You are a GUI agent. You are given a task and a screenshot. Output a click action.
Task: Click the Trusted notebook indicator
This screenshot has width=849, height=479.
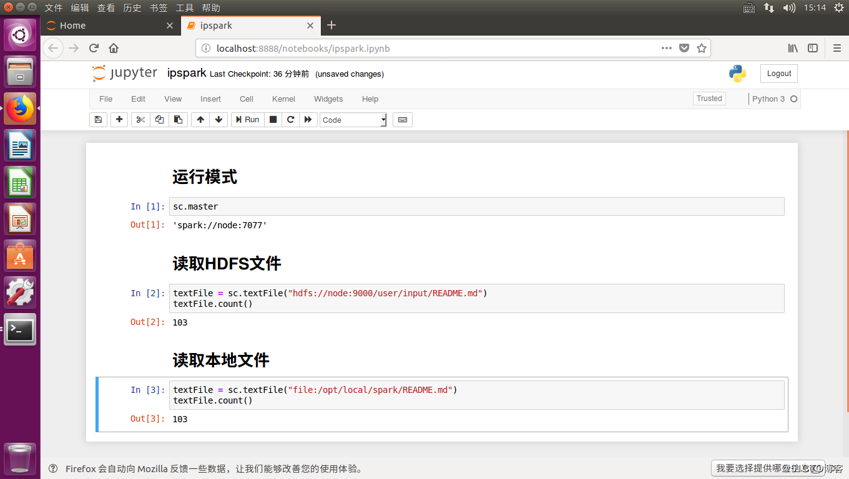[x=709, y=99]
